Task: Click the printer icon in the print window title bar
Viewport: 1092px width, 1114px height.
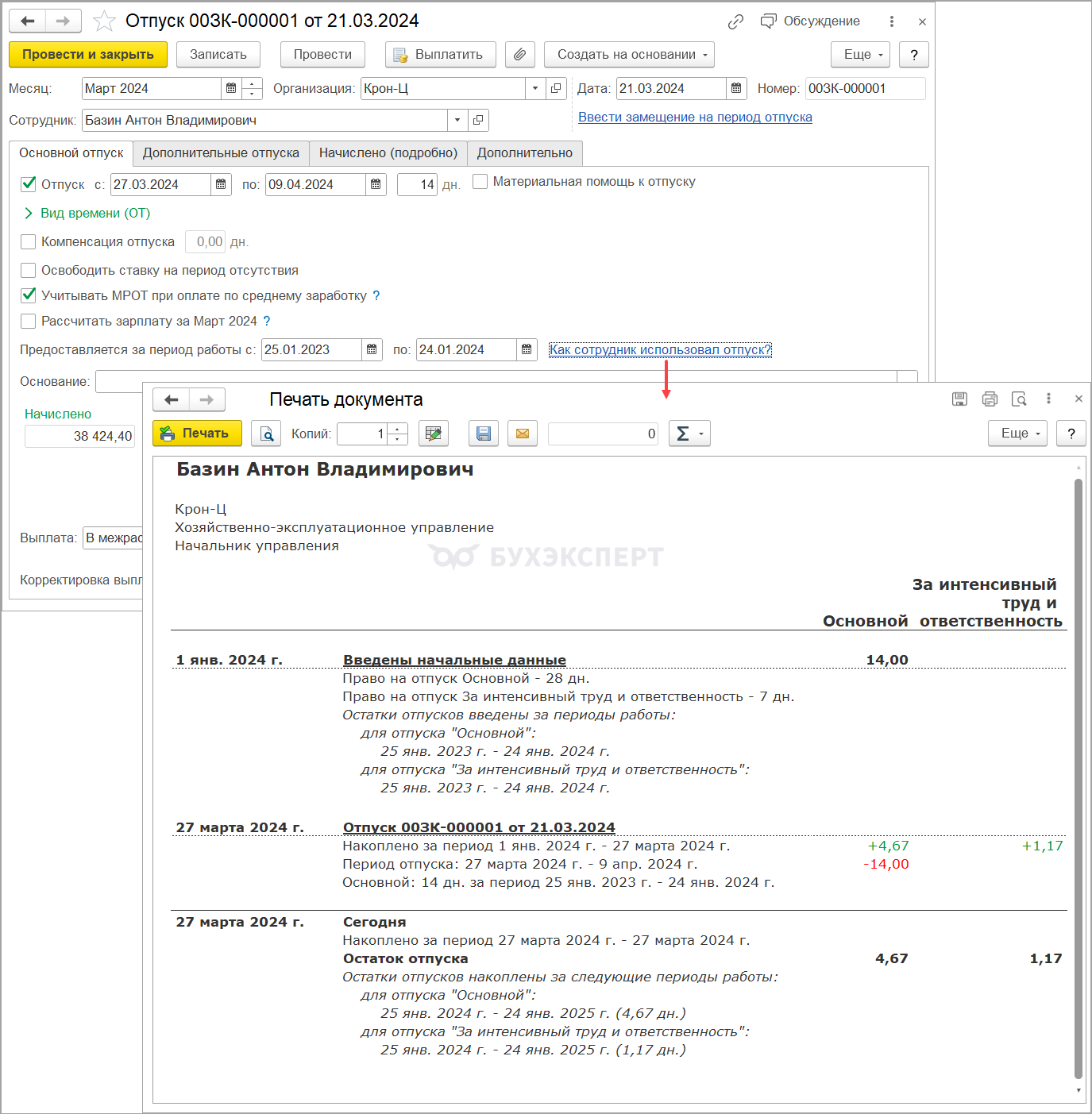Action: [990, 399]
